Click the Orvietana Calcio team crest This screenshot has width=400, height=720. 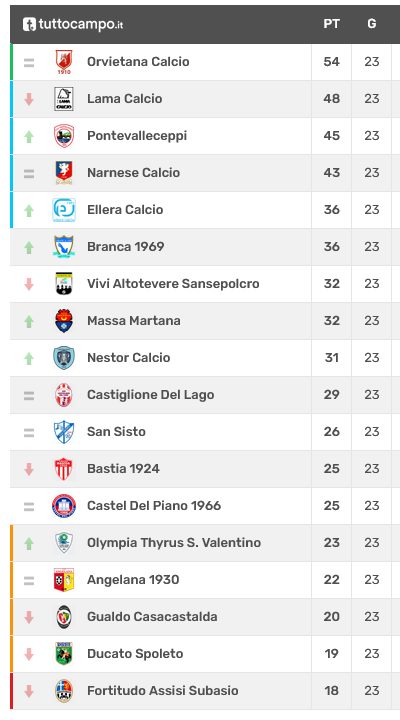click(64, 62)
